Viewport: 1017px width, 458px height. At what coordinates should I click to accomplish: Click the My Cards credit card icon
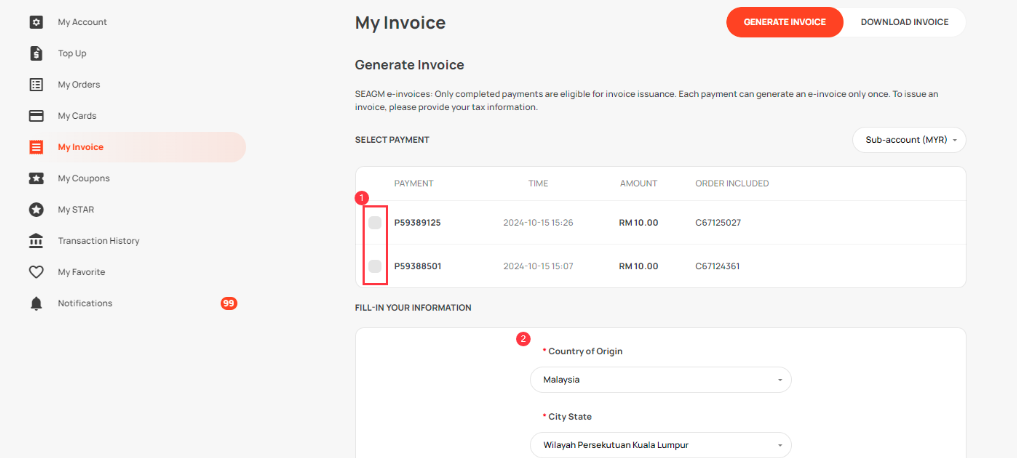coord(36,116)
